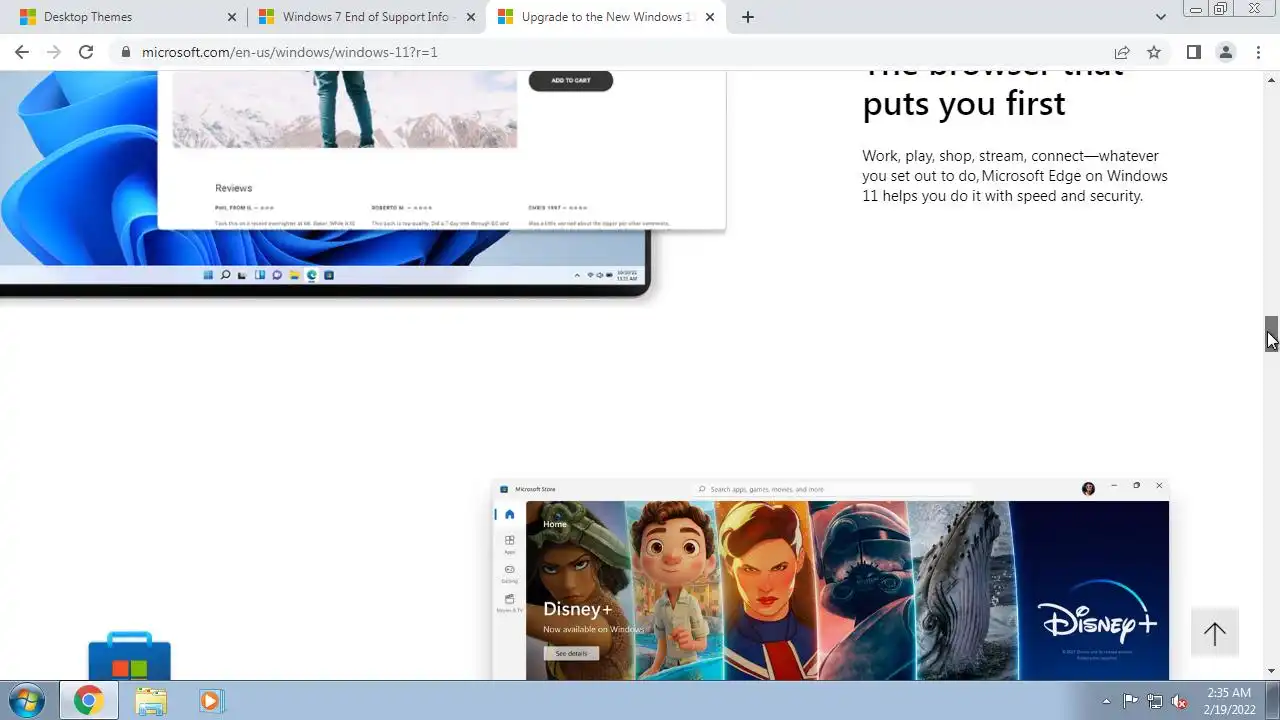1280x720 pixels.
Task: Bookmark this tab with the star icon
Action: click(1154, 52)
